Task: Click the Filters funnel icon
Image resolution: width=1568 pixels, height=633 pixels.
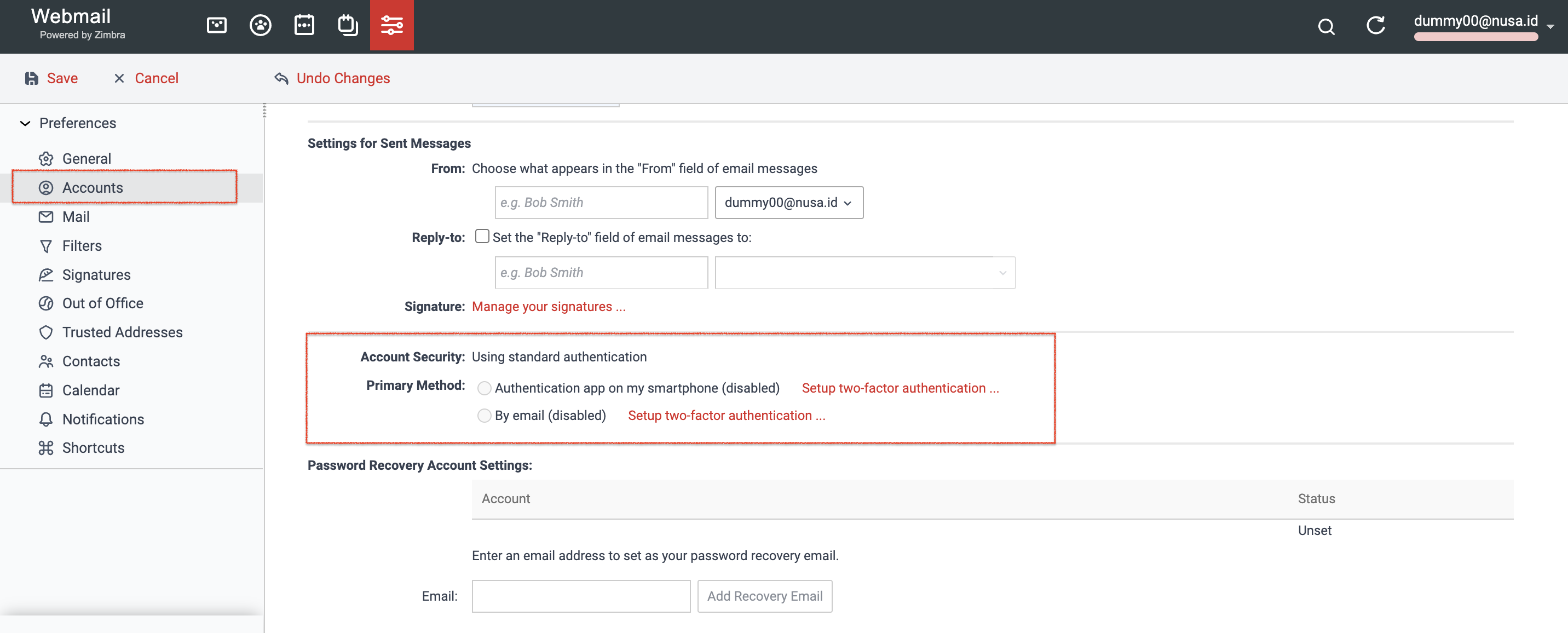Action: pos(45,246)
